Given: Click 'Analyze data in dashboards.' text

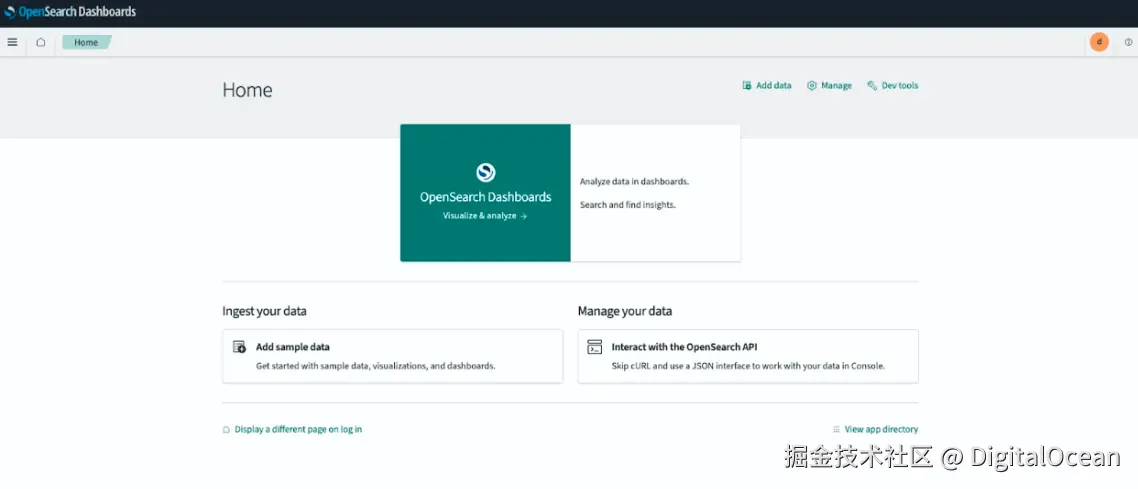Looking at the screenshot, I should (x=634, y=181).
